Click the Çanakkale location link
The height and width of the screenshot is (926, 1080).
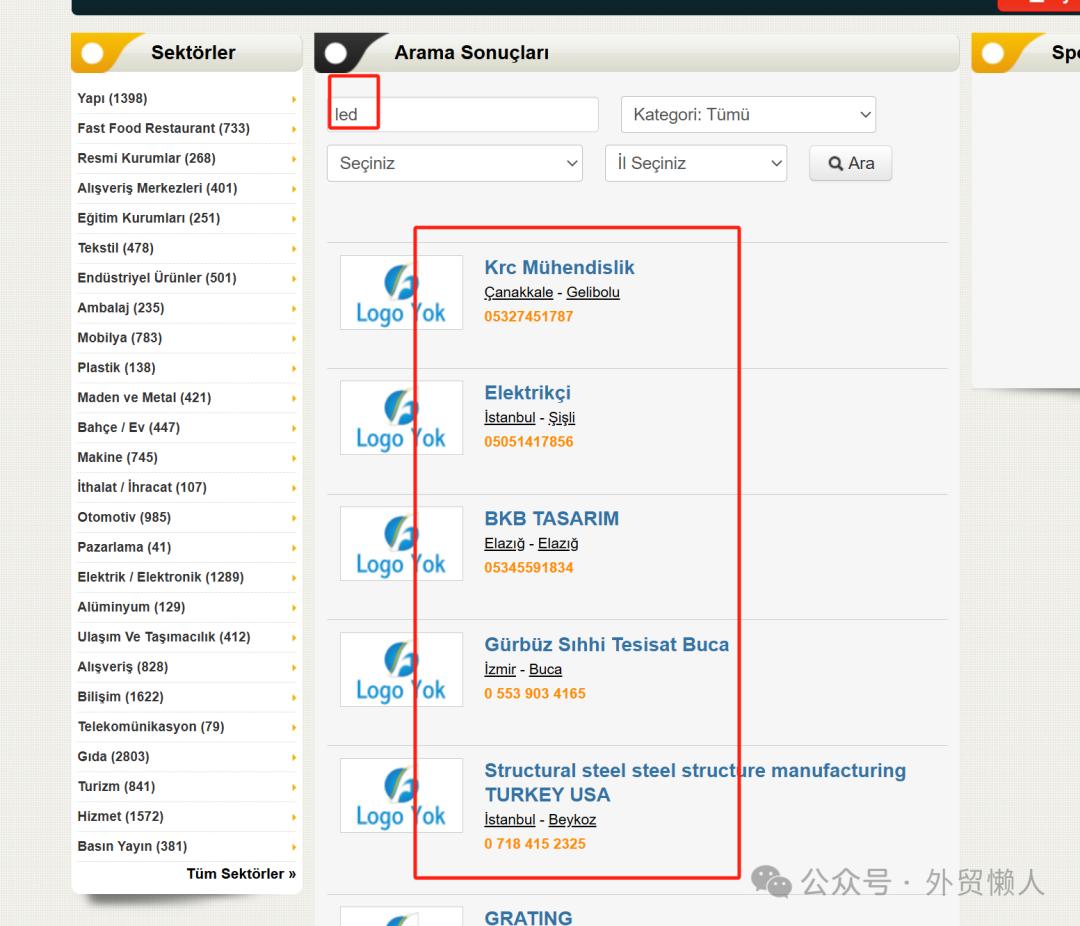tap(519, 292)
